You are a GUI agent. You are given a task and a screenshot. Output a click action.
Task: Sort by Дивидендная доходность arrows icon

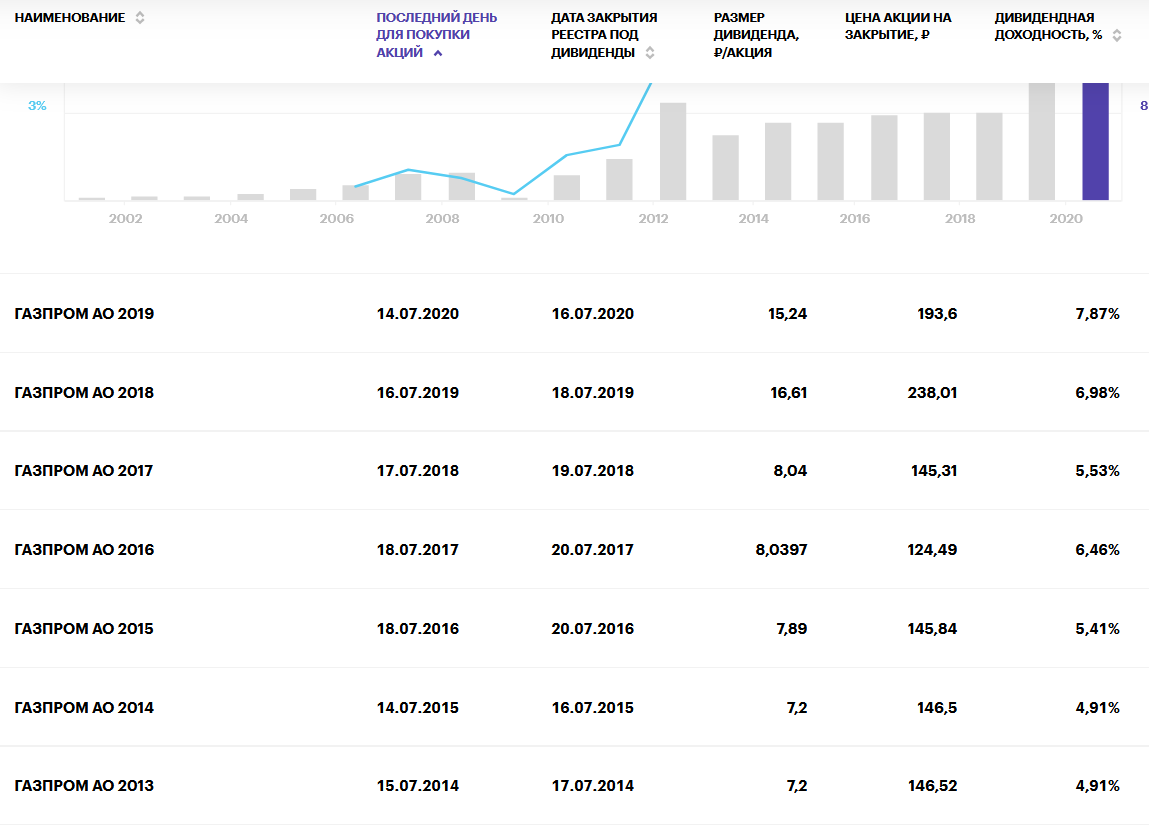click(x=1117, y=35)
